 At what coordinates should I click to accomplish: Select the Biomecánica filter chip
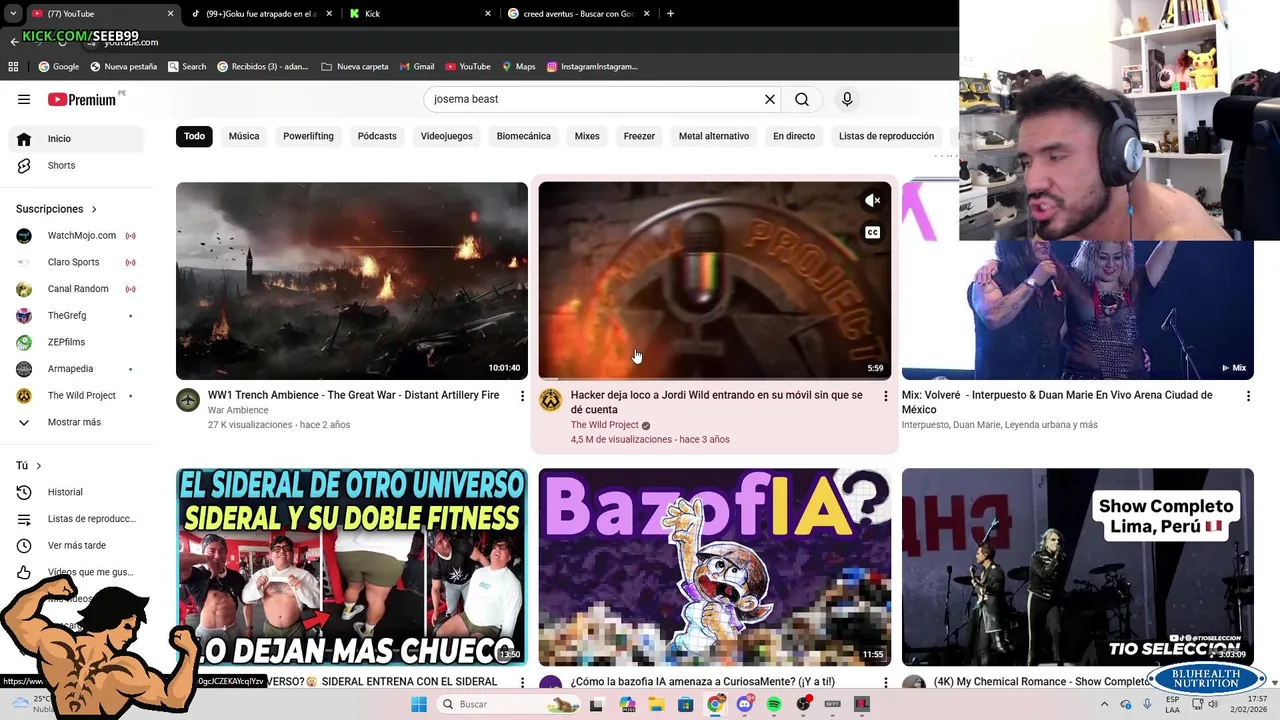524,136
